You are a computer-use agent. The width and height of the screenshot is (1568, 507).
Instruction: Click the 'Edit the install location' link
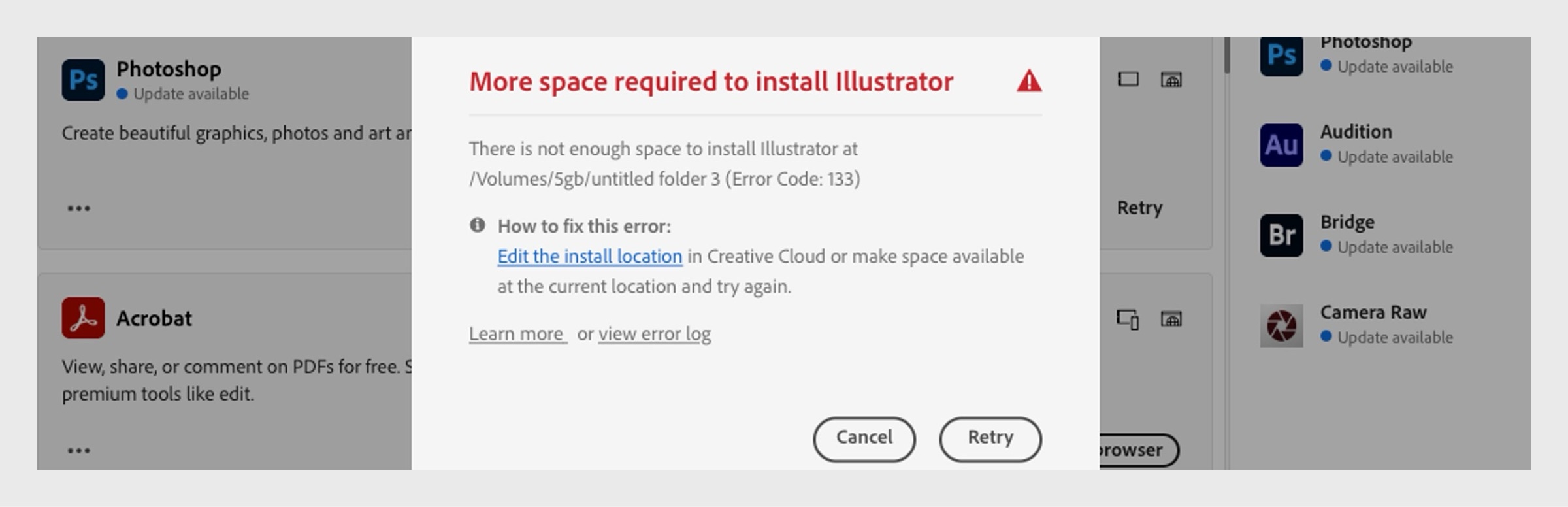(x=589, y=256)
